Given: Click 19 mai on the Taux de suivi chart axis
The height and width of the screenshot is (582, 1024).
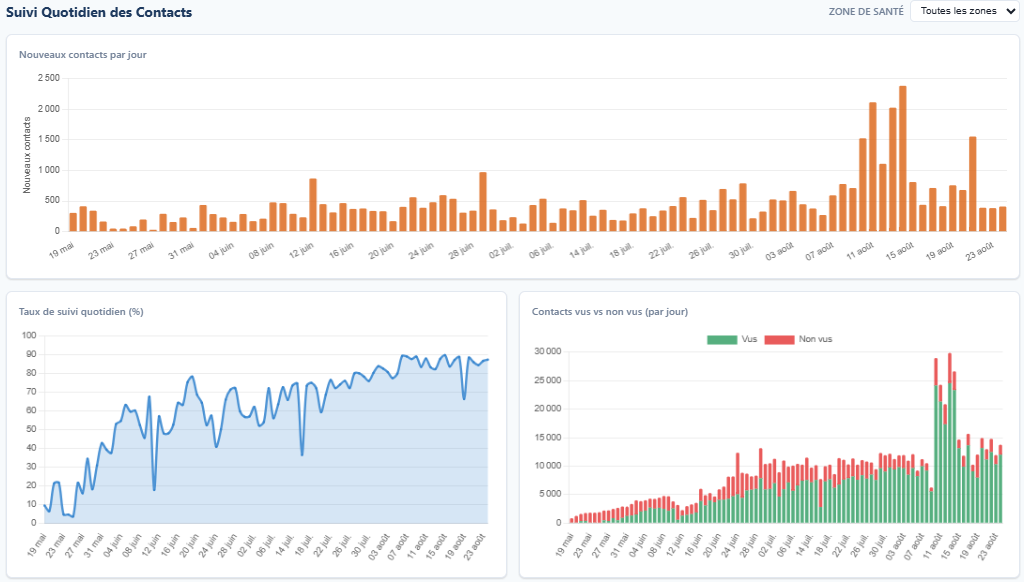Looking at the screenshot, I should tap(37, 545).
